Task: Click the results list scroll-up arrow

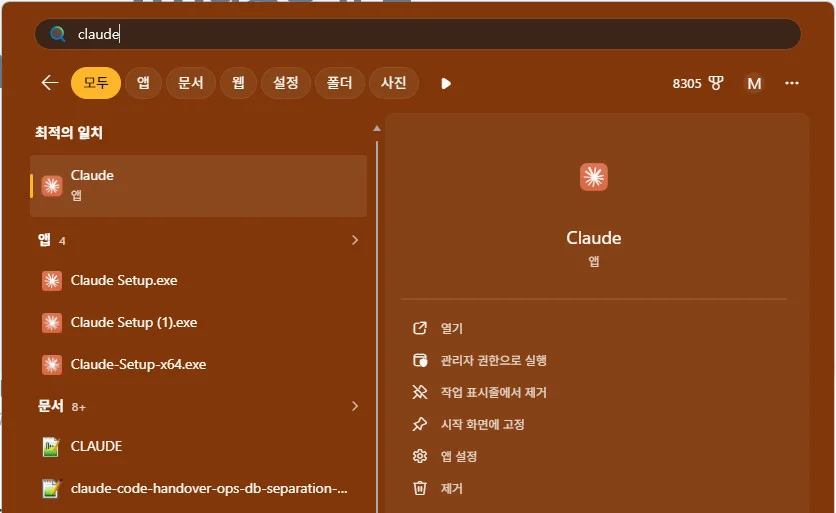Action: [x=377, y=129]
